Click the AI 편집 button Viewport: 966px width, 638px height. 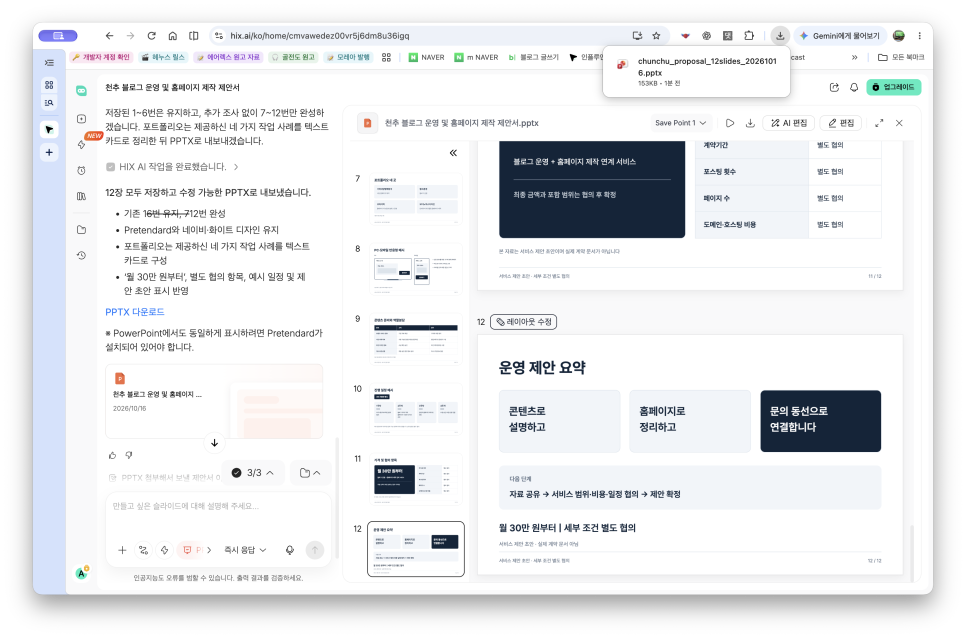coord(789,123)
